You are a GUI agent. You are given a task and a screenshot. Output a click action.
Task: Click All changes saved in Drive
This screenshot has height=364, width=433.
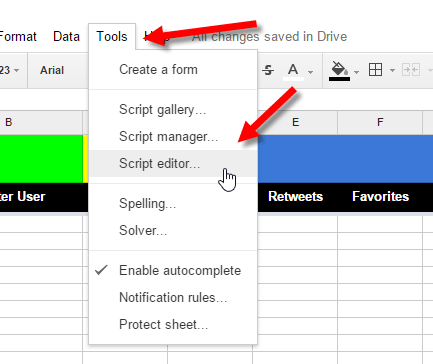click(269, 37)
